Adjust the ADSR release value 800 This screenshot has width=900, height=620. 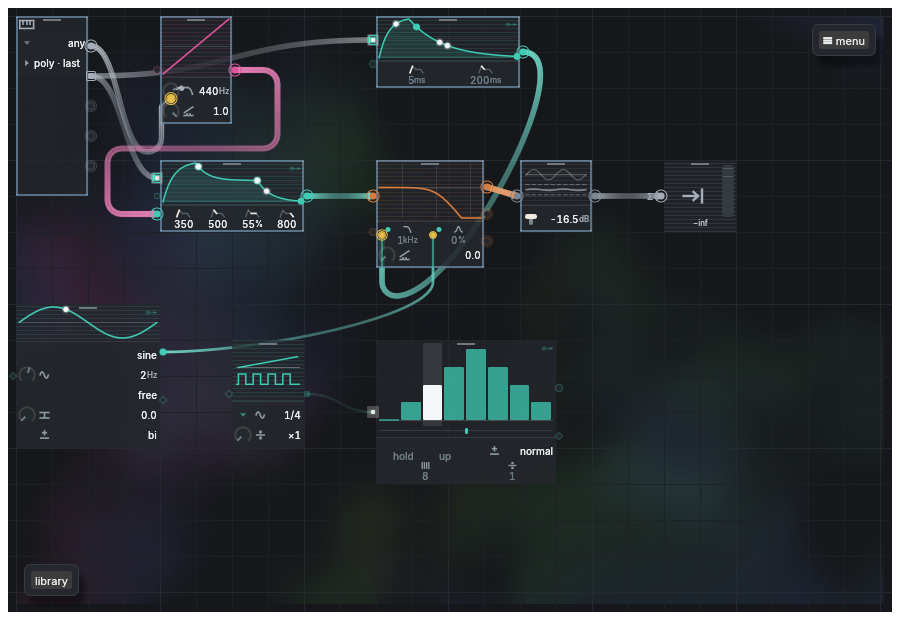coord(286,224)
